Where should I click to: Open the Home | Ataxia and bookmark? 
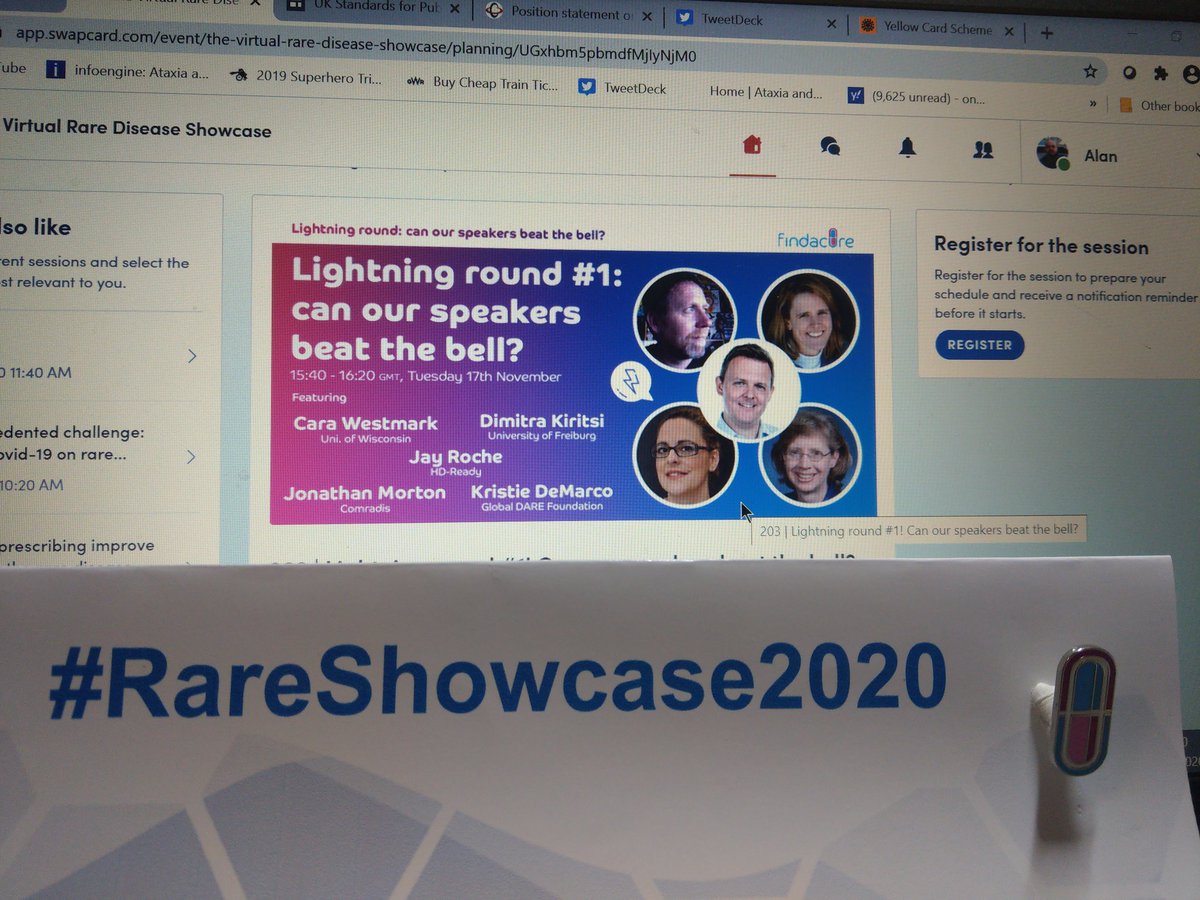coord(766,92)
